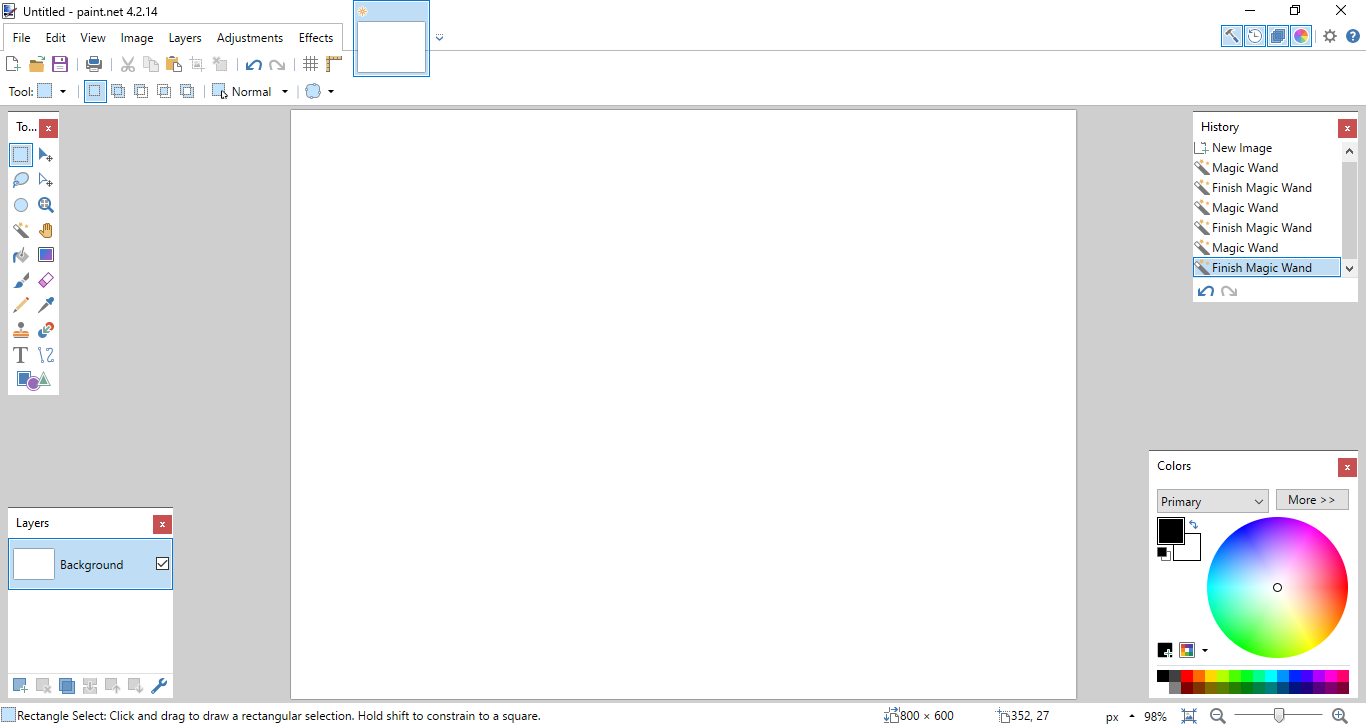This screenshot has height=728, width=1366.
Task: Add a new layer in Layers panel
Action: (x=20, y=685)
